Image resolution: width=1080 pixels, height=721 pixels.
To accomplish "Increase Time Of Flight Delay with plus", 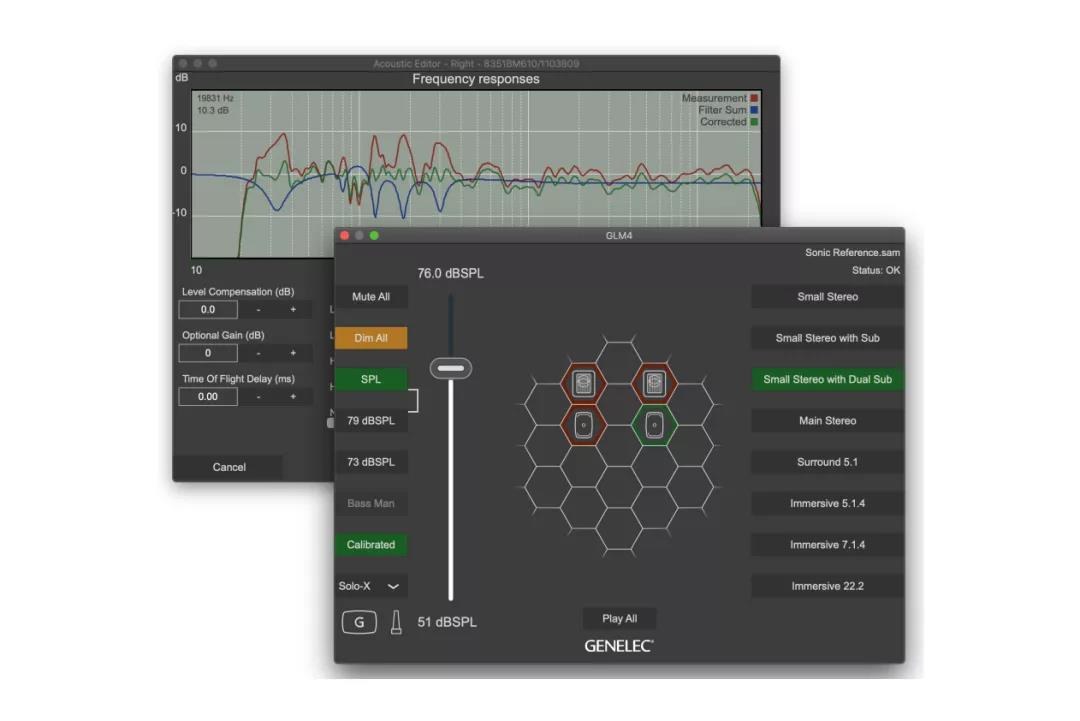I will coord(293,397).
